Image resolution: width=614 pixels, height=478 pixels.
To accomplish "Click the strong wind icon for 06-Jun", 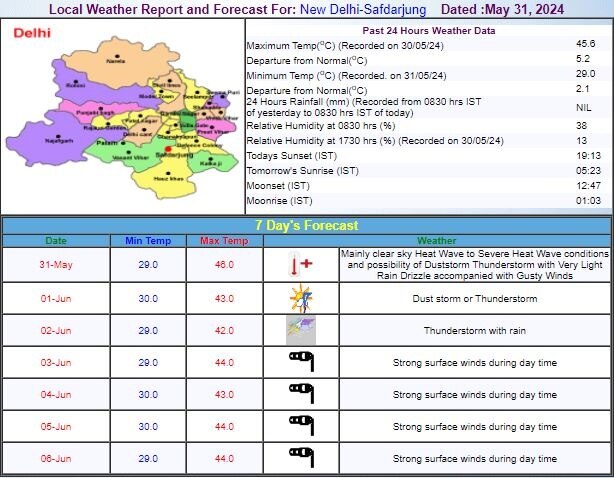I will (x=299, y=457).
